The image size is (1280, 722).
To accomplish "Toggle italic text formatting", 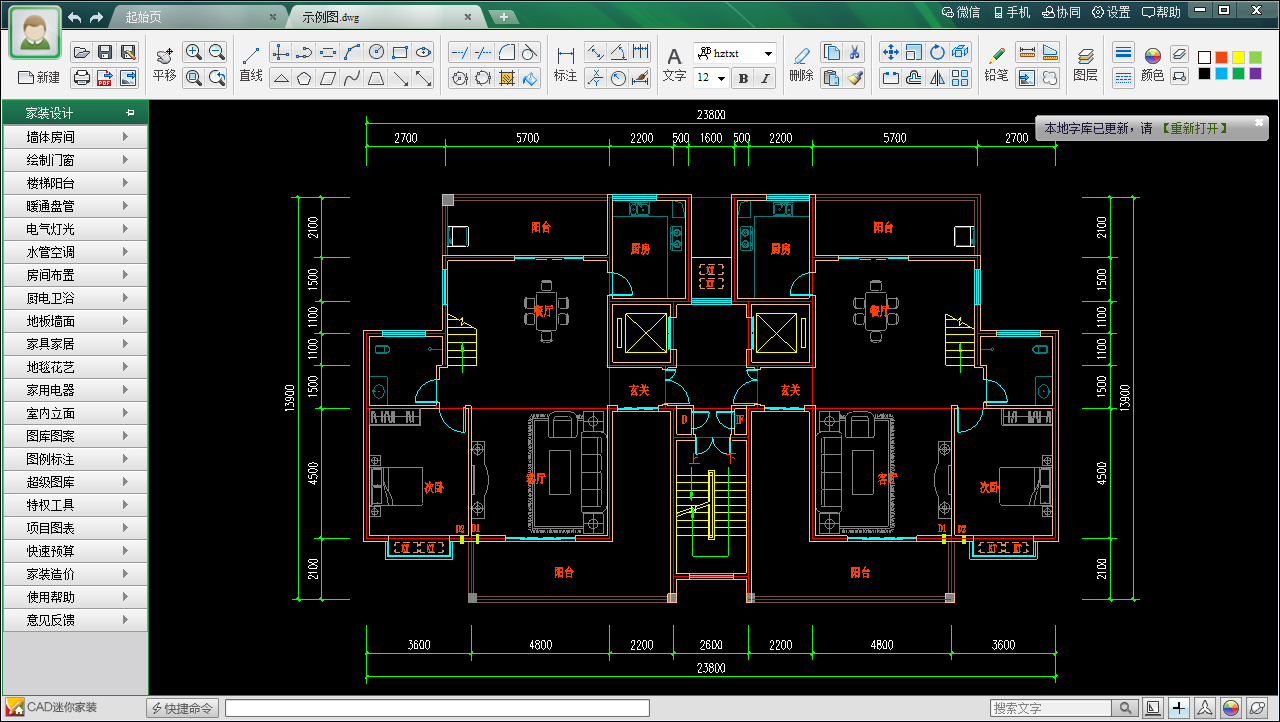I will pos(766,78).
